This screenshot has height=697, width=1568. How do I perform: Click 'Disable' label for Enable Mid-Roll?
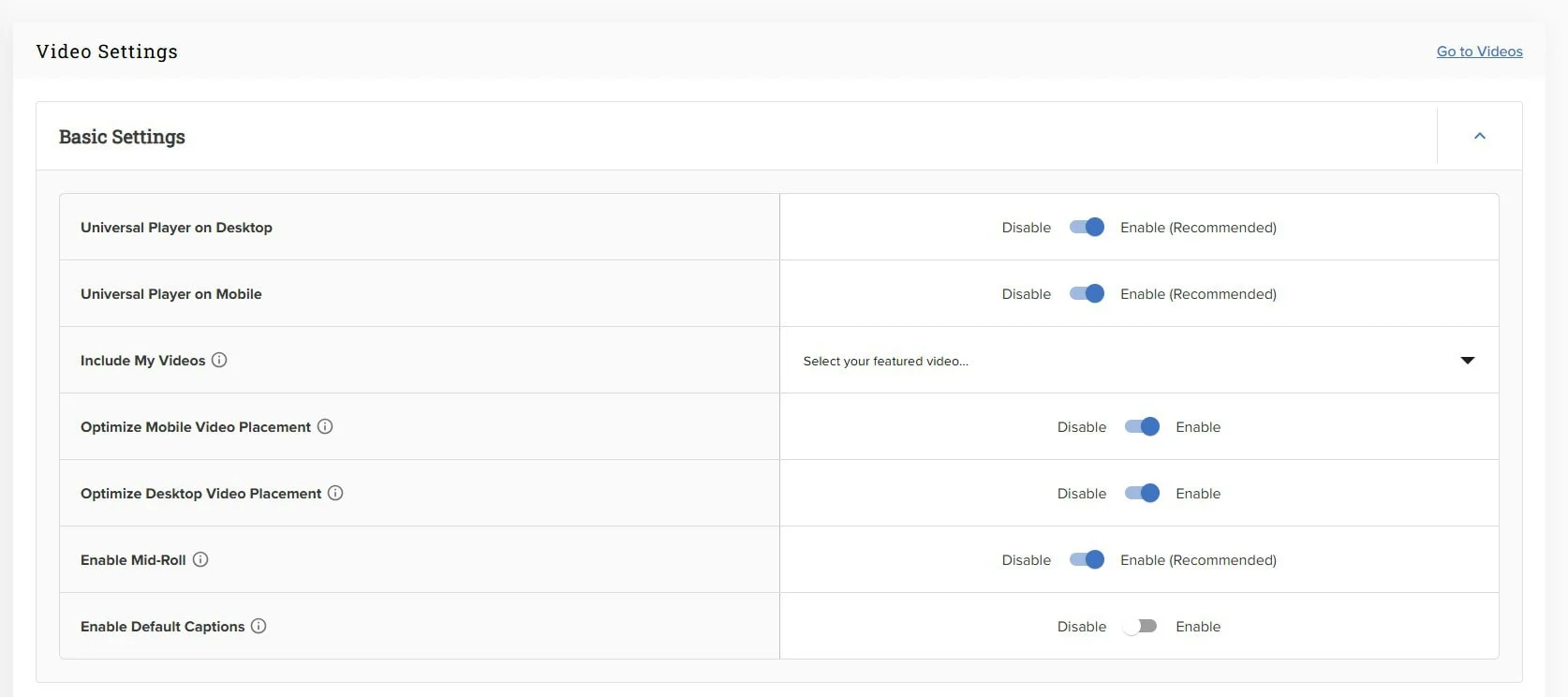point(1026,560)
